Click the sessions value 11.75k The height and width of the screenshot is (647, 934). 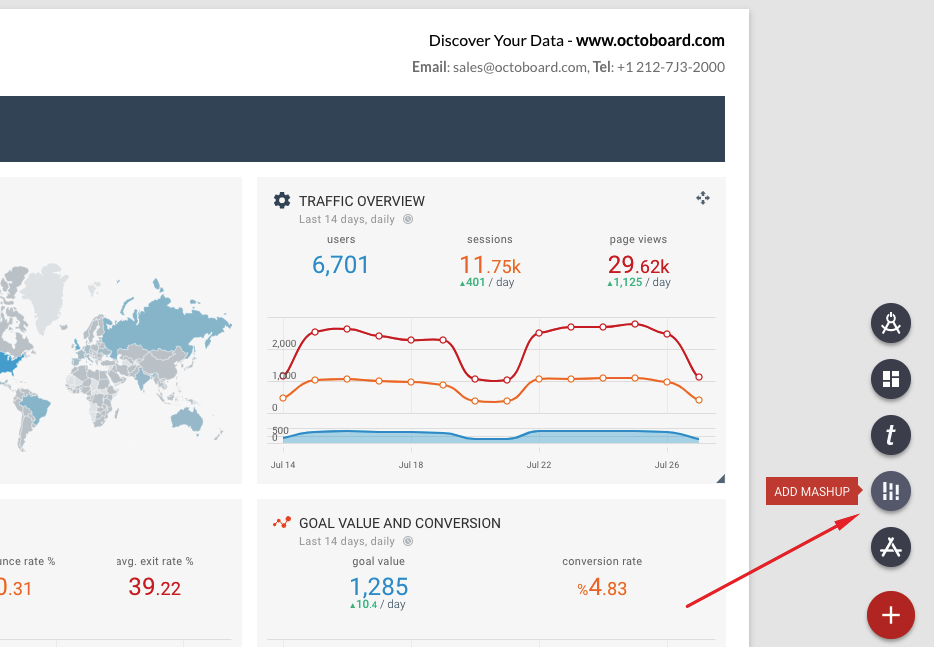[490, 265]
